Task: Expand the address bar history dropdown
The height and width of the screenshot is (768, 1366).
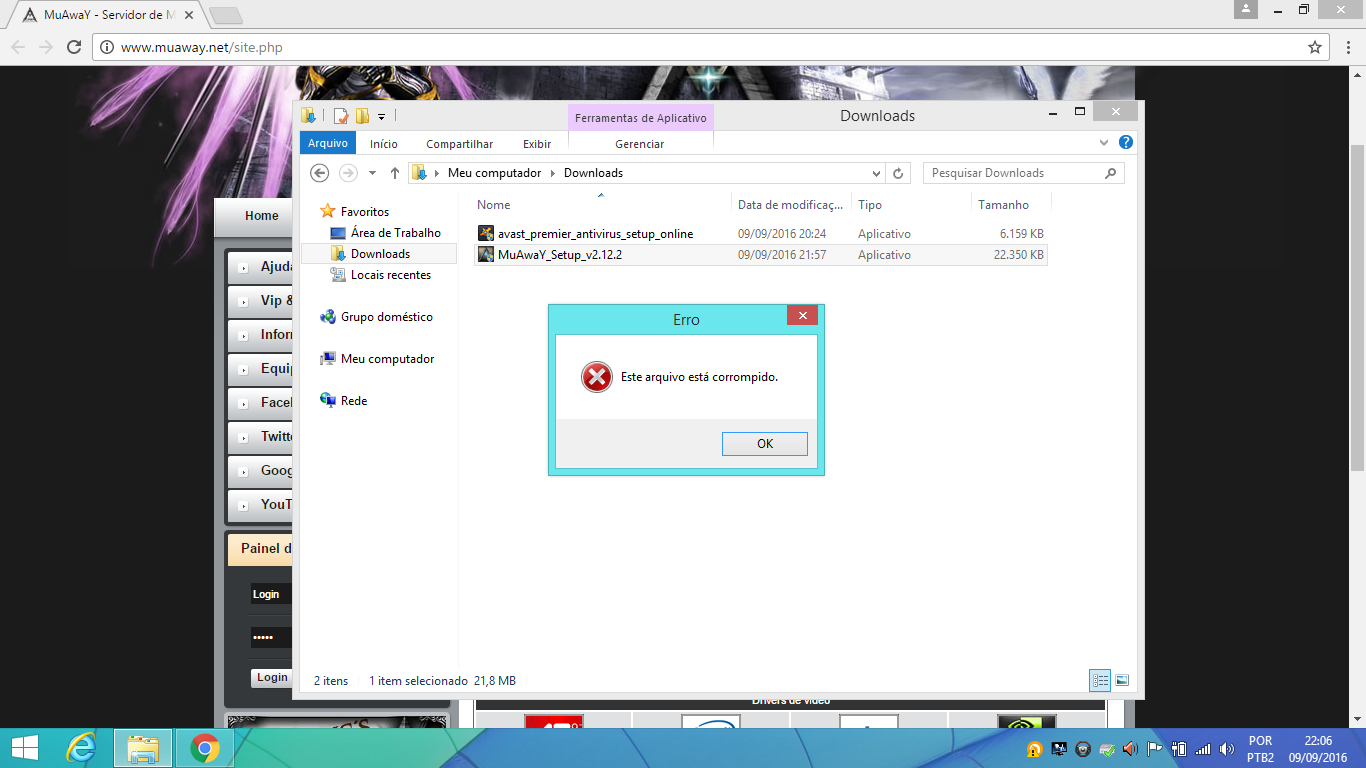Action: [x=876, y=173]
